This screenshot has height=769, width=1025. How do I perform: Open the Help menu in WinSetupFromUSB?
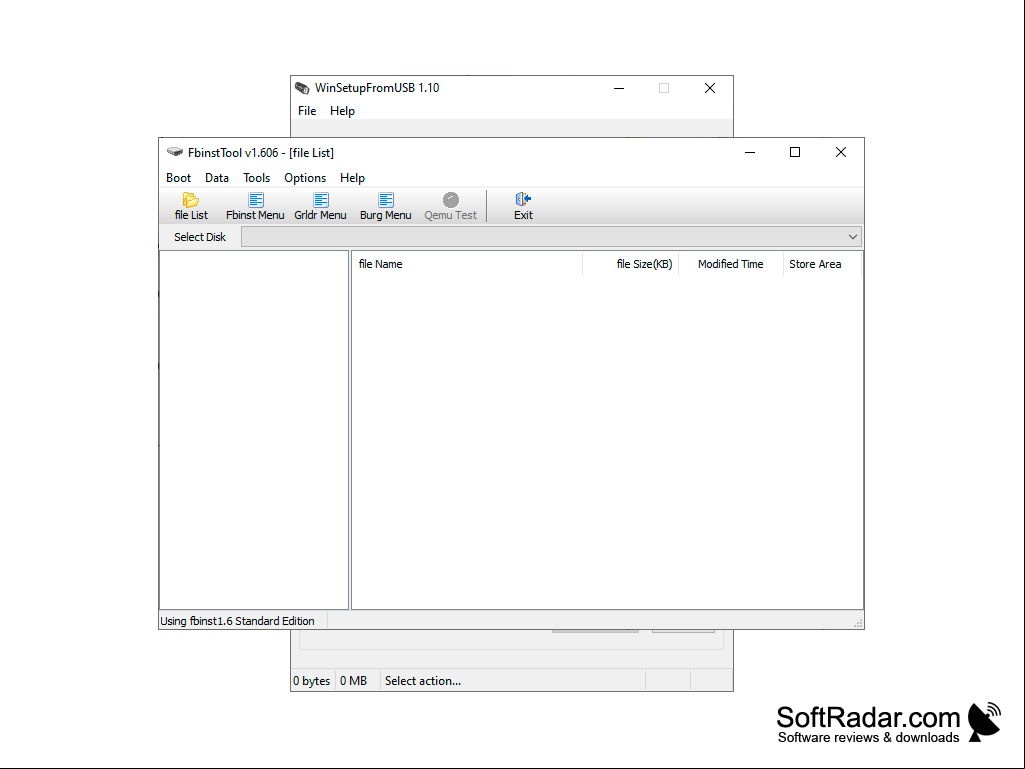coord(342,111)
